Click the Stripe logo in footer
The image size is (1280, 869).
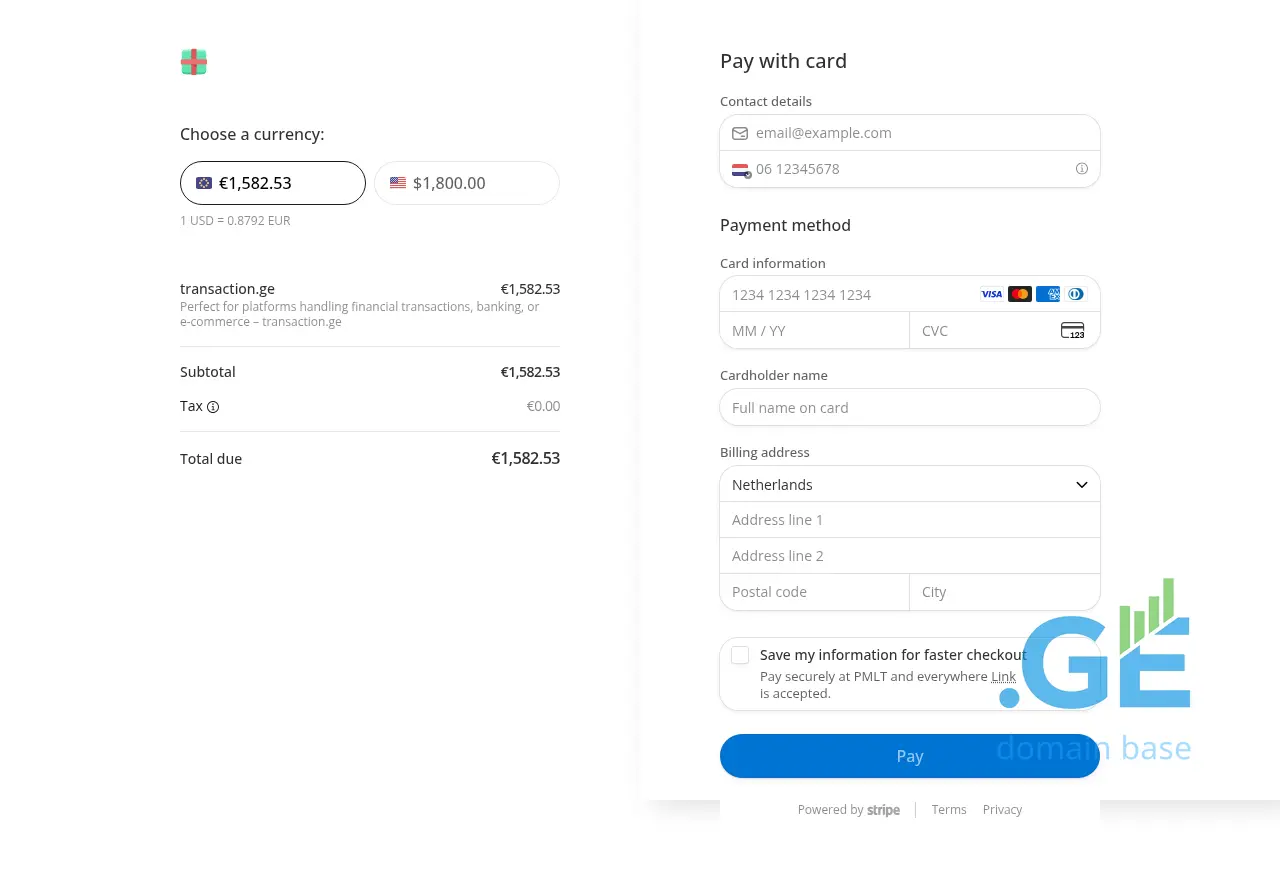click(883, 810)
